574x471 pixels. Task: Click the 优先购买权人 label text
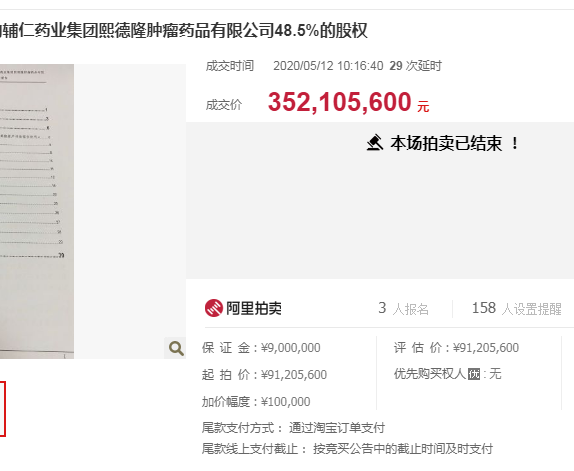coord(430,374)
